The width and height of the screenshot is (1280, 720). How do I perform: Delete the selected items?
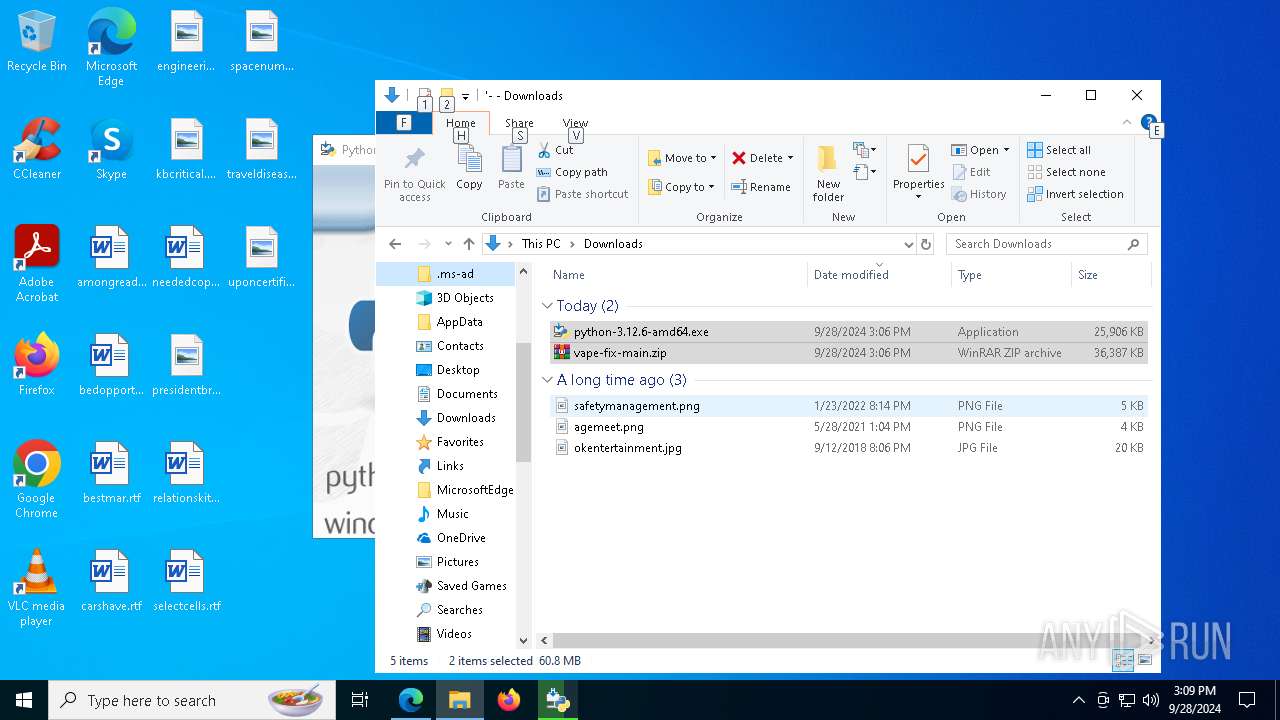click(x=757, y=158)
